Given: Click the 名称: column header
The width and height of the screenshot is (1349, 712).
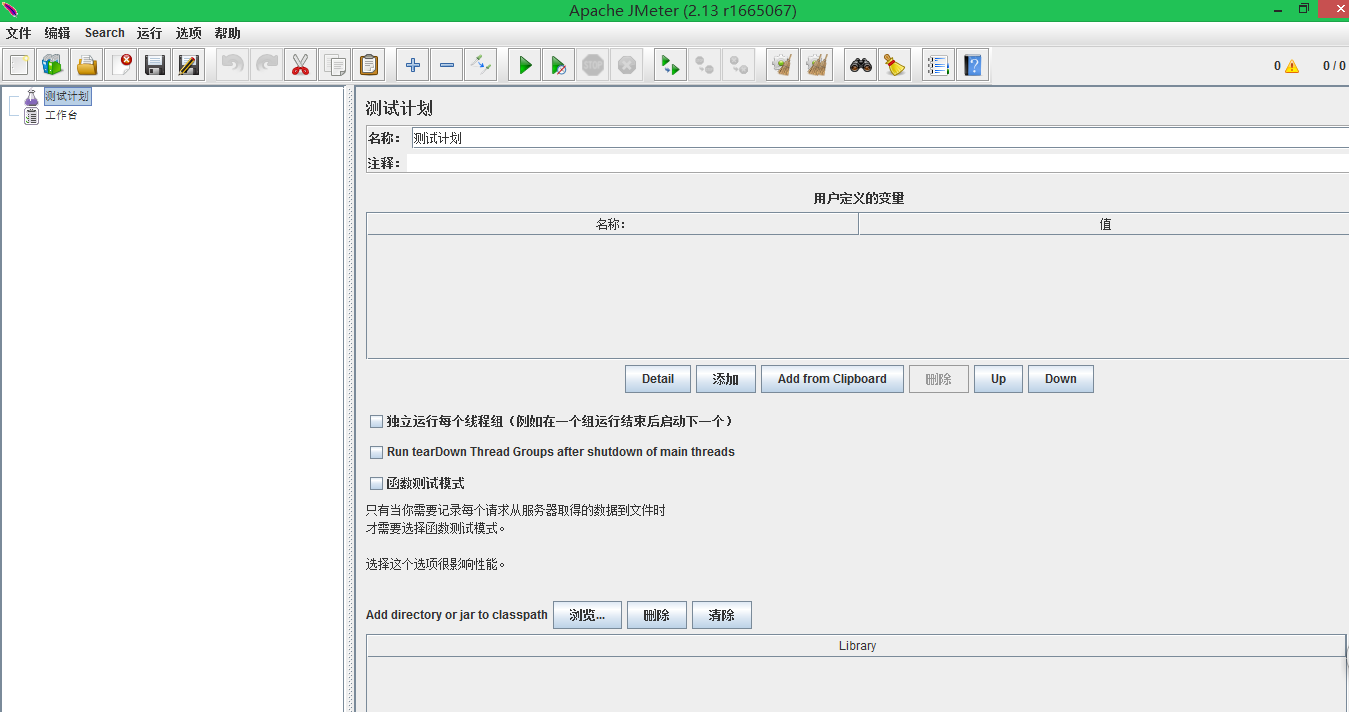Looking at the screenshot, I should pos(612,224).
